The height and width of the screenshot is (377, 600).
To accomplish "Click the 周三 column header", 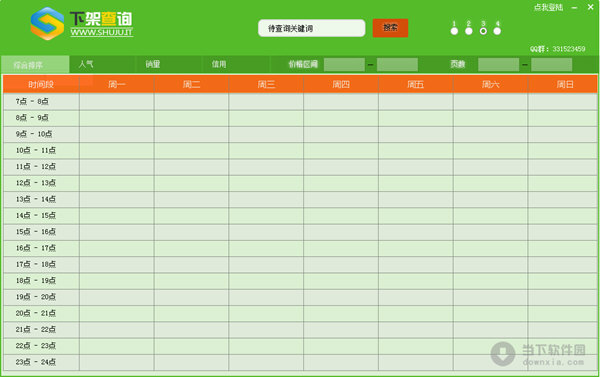I will (x=266, y=84).
